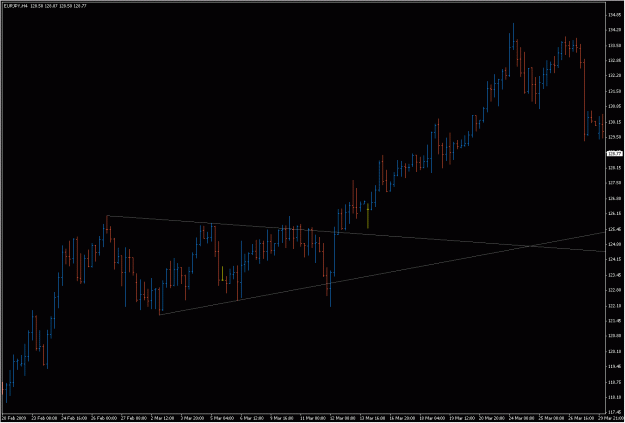625x423 pixels.
Task: Click the 19 Mar 12:00 time label
Action: [461, 419]
